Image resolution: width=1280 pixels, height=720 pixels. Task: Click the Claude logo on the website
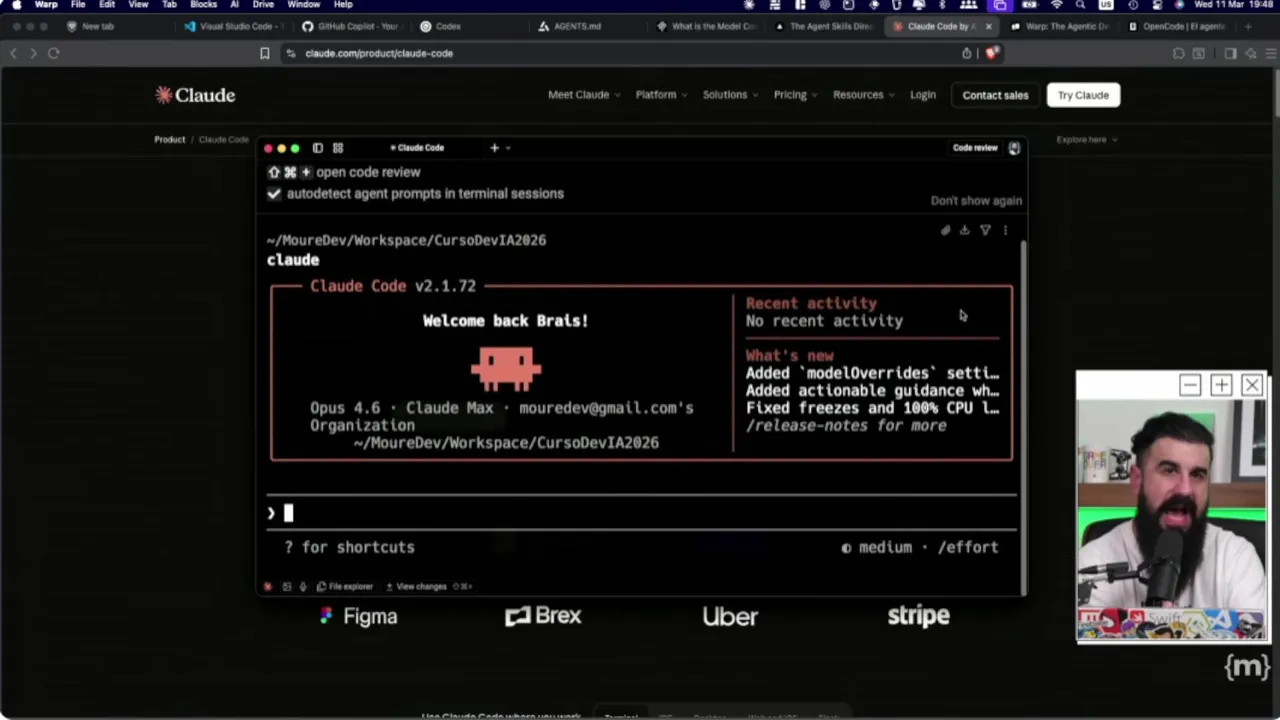point(195,95)
